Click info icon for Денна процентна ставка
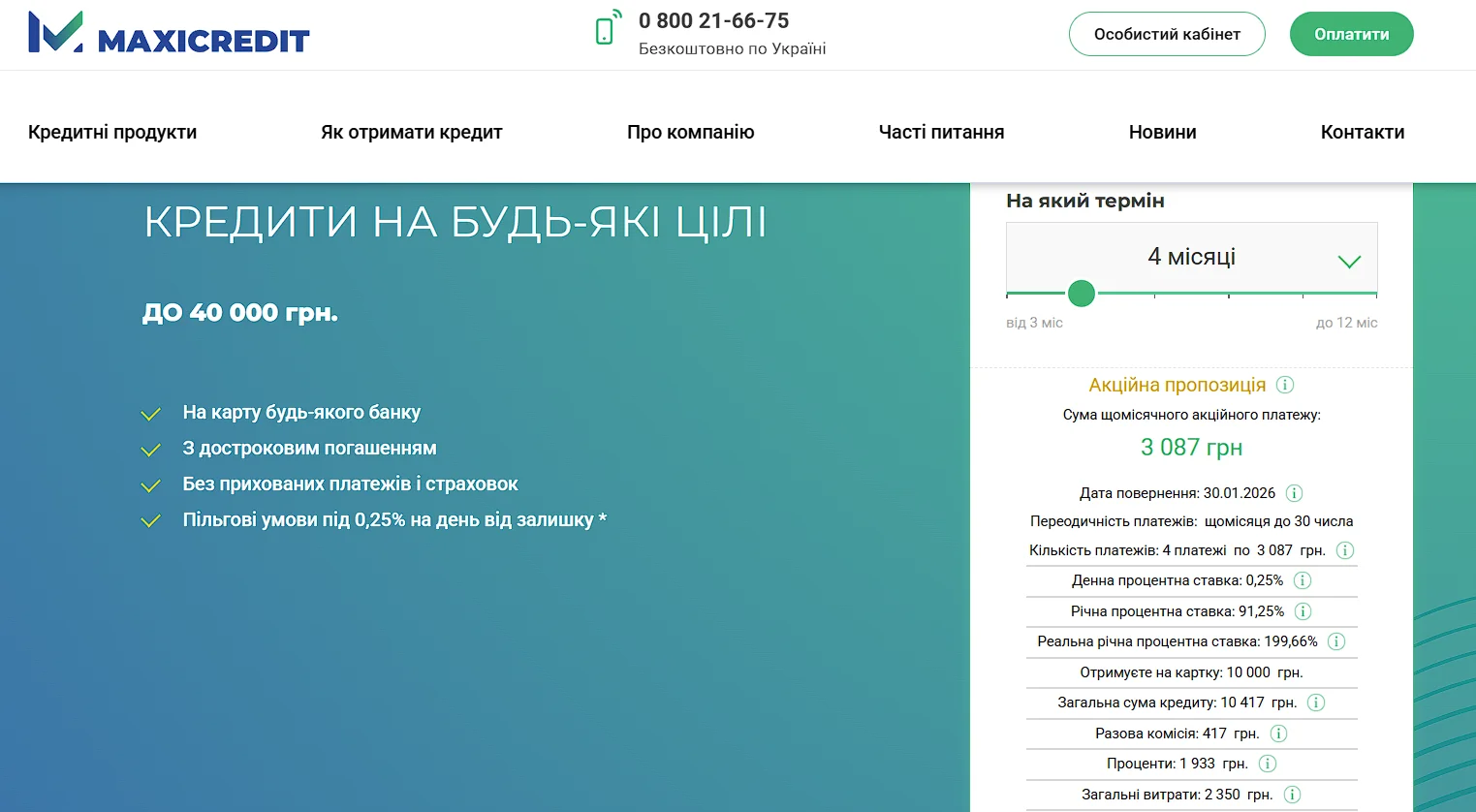Image resolution: width=1476 pixels, height=812 pixels. point(1303,580)
